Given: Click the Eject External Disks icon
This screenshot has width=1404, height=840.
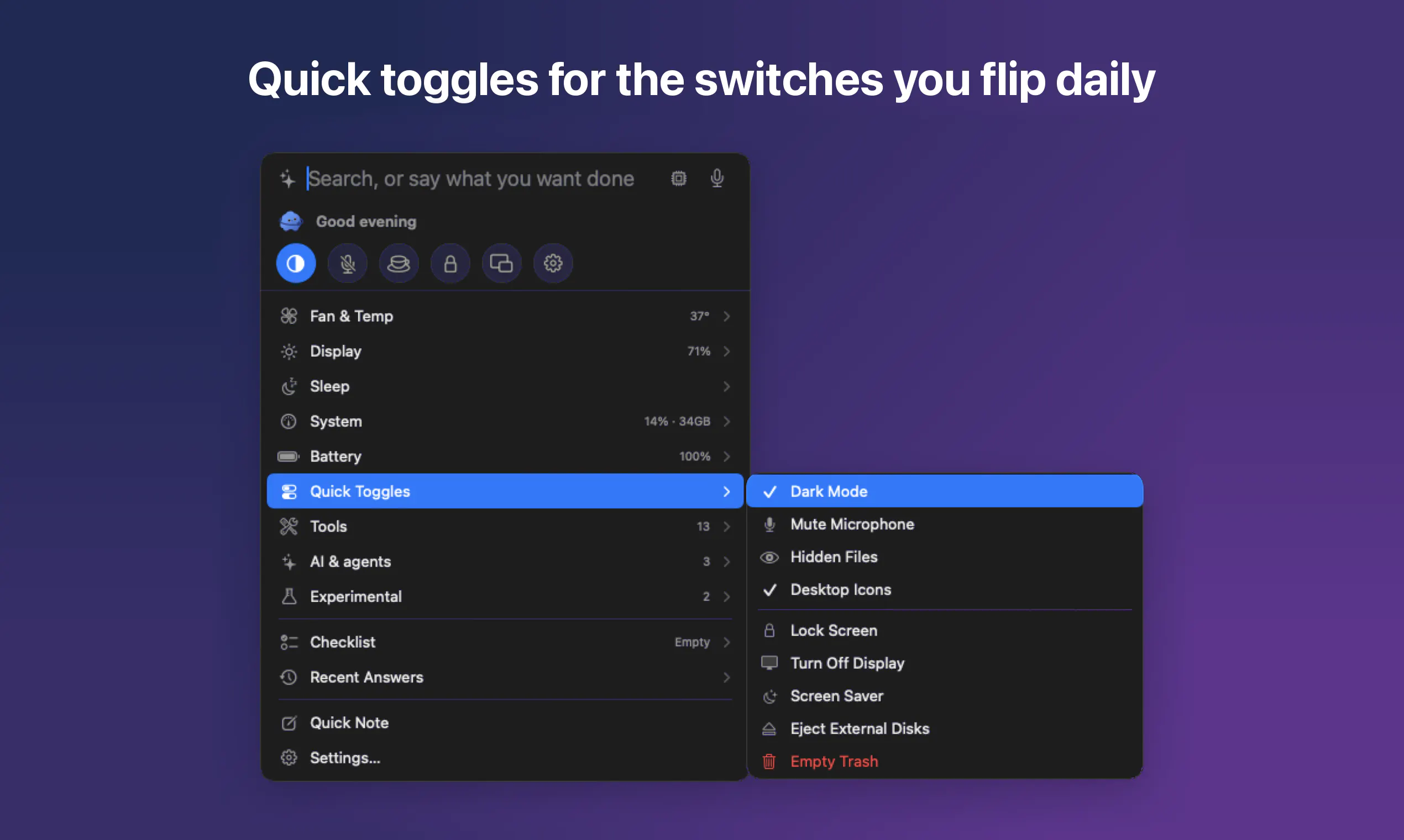Looking at the screenshot, I should (x=769, y=729).
